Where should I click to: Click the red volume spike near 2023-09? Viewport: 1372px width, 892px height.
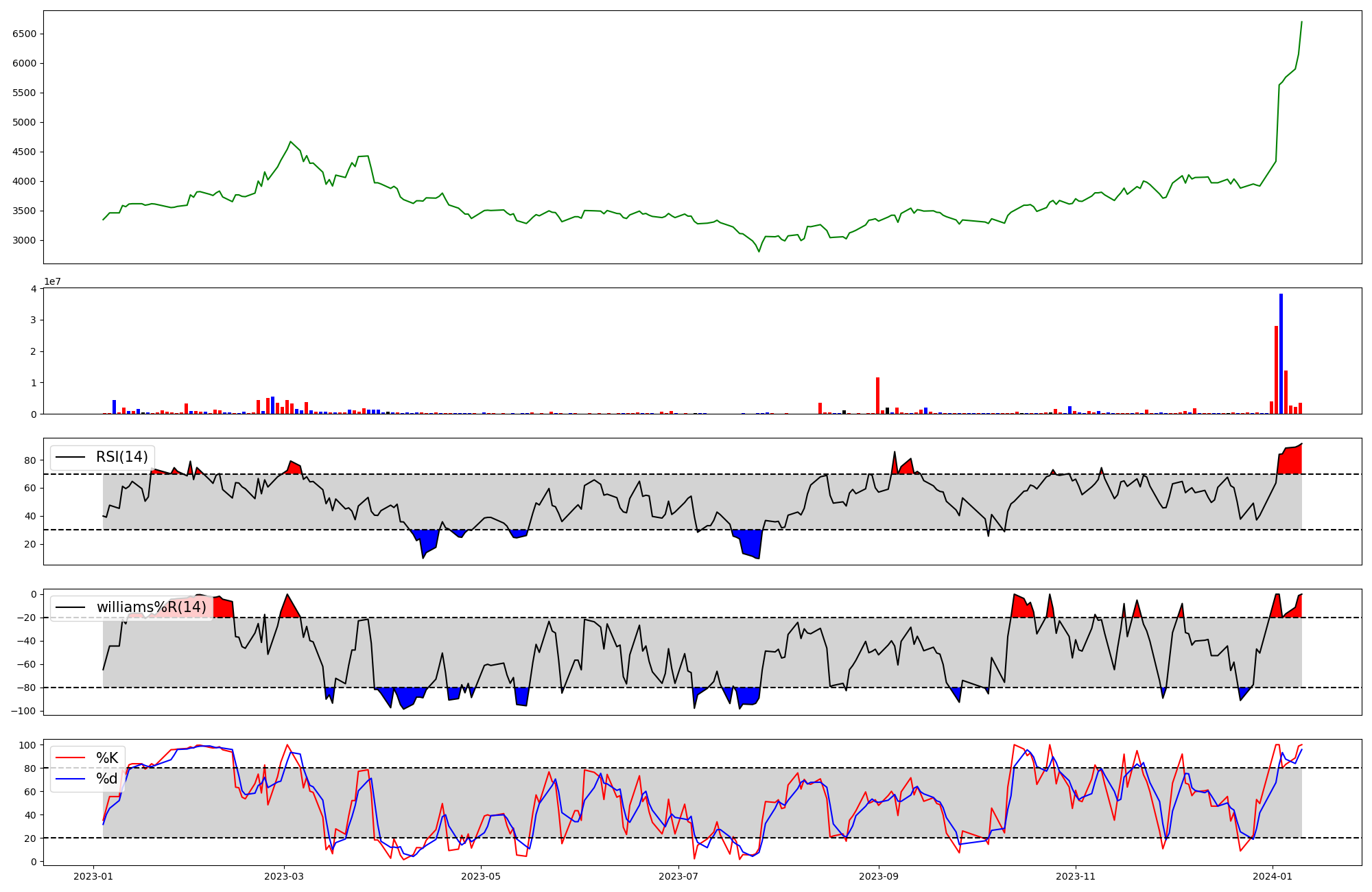point(877,395)
